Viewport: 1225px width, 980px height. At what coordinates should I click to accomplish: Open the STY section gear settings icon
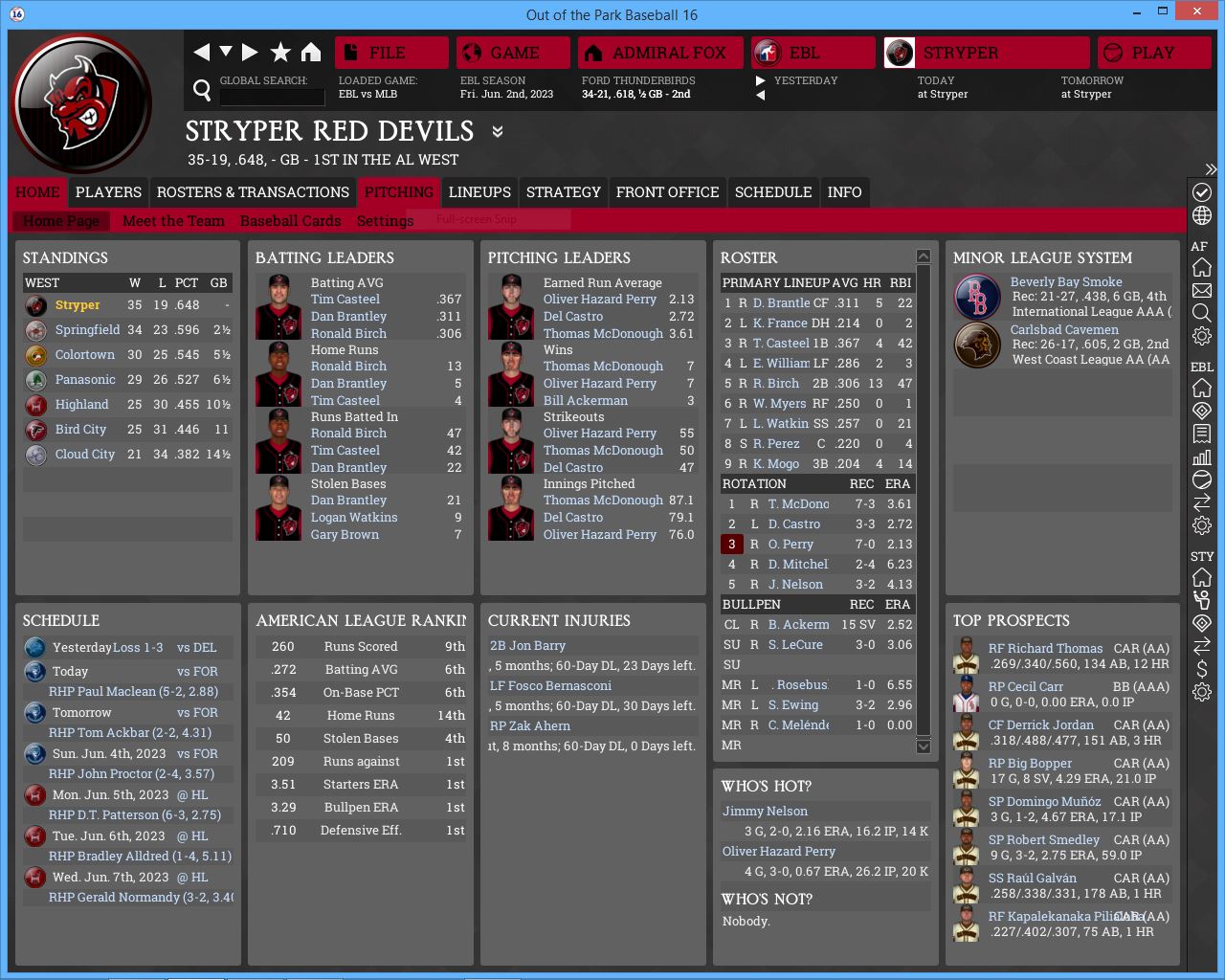tap(1202, 692)
